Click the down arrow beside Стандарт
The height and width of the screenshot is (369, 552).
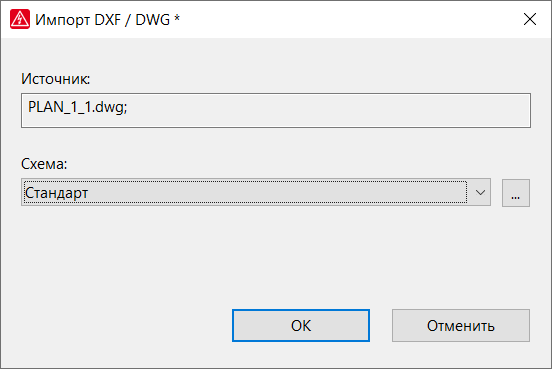click(480, 192)
